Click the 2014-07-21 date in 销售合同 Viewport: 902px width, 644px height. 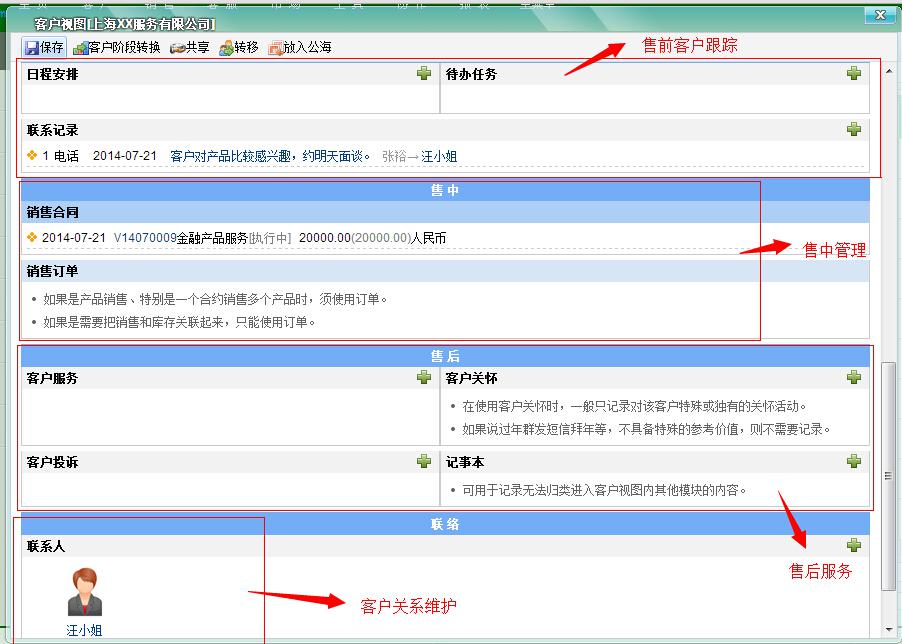click(74, 237)
